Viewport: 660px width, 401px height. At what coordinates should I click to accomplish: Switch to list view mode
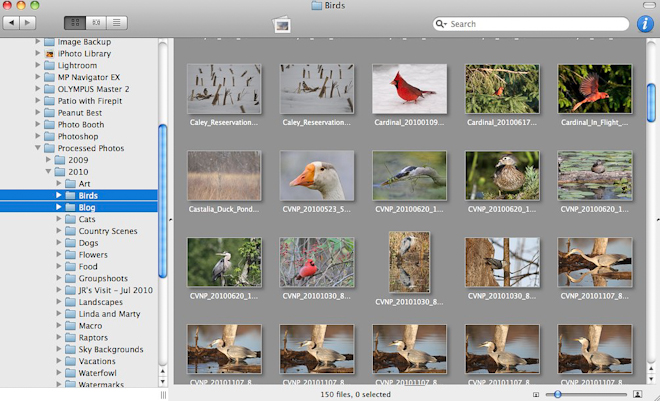[117, 23]
